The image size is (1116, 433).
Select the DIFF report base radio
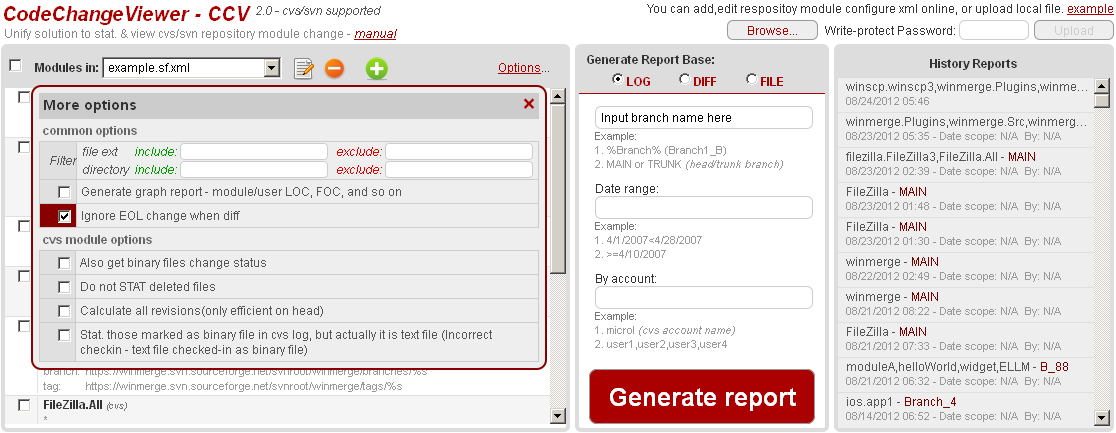[685, 80]
